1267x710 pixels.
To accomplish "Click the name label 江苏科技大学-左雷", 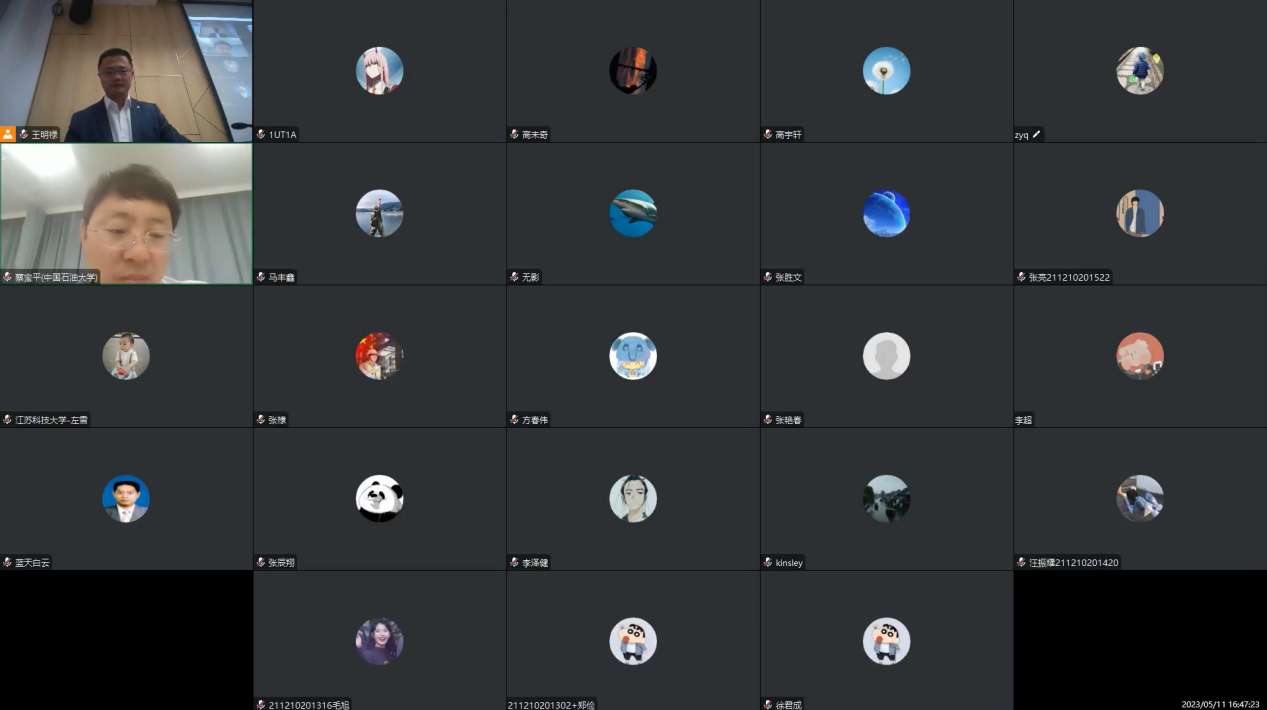I will (x=51, y=420).
